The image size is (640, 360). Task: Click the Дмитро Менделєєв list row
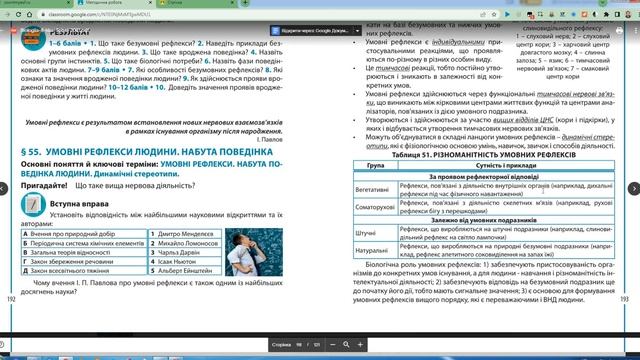click(x=185, y=234)
